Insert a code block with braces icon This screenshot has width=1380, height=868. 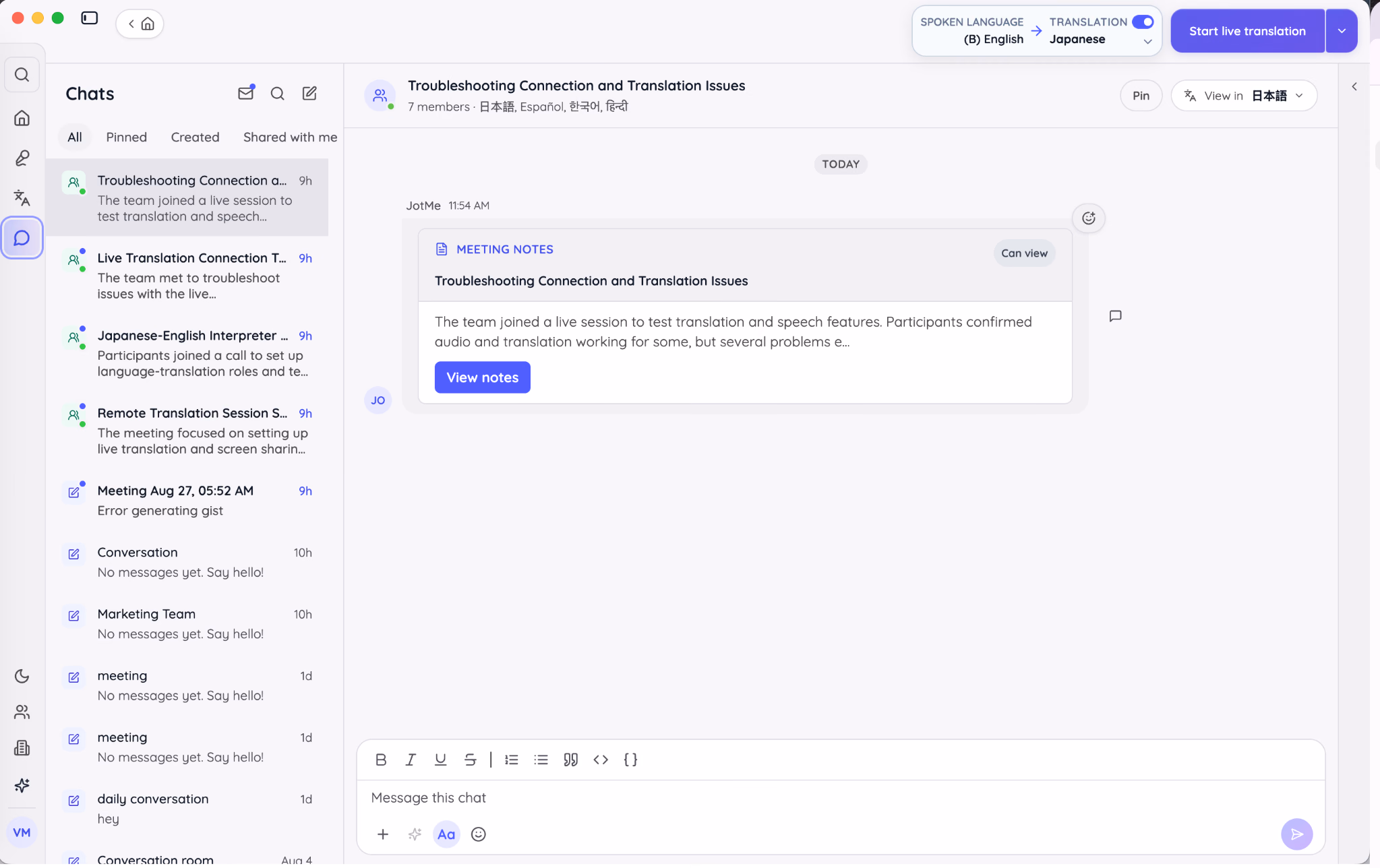(630, 759)
